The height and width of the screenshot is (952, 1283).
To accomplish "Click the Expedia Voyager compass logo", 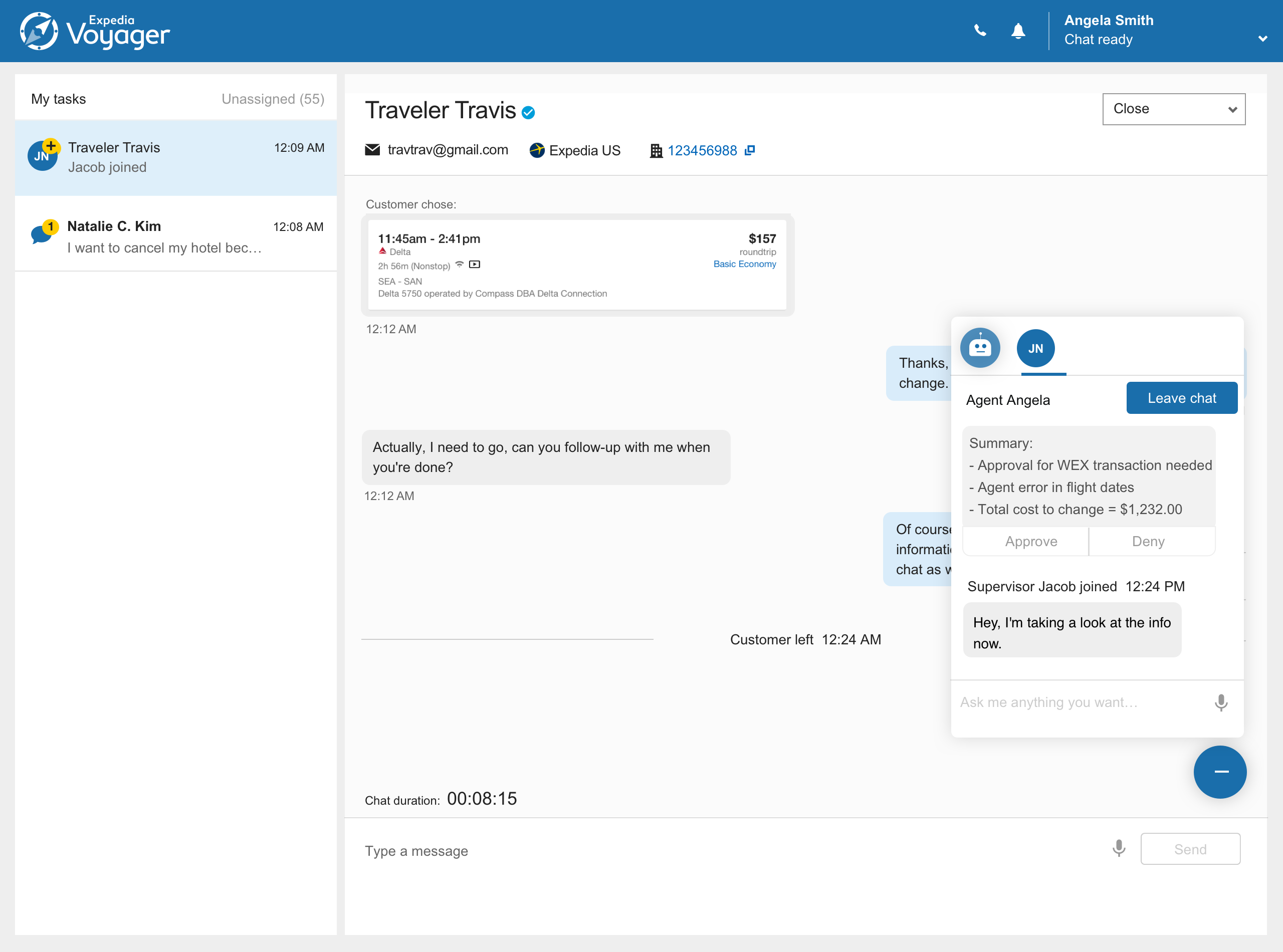I will tap(39, 31).
